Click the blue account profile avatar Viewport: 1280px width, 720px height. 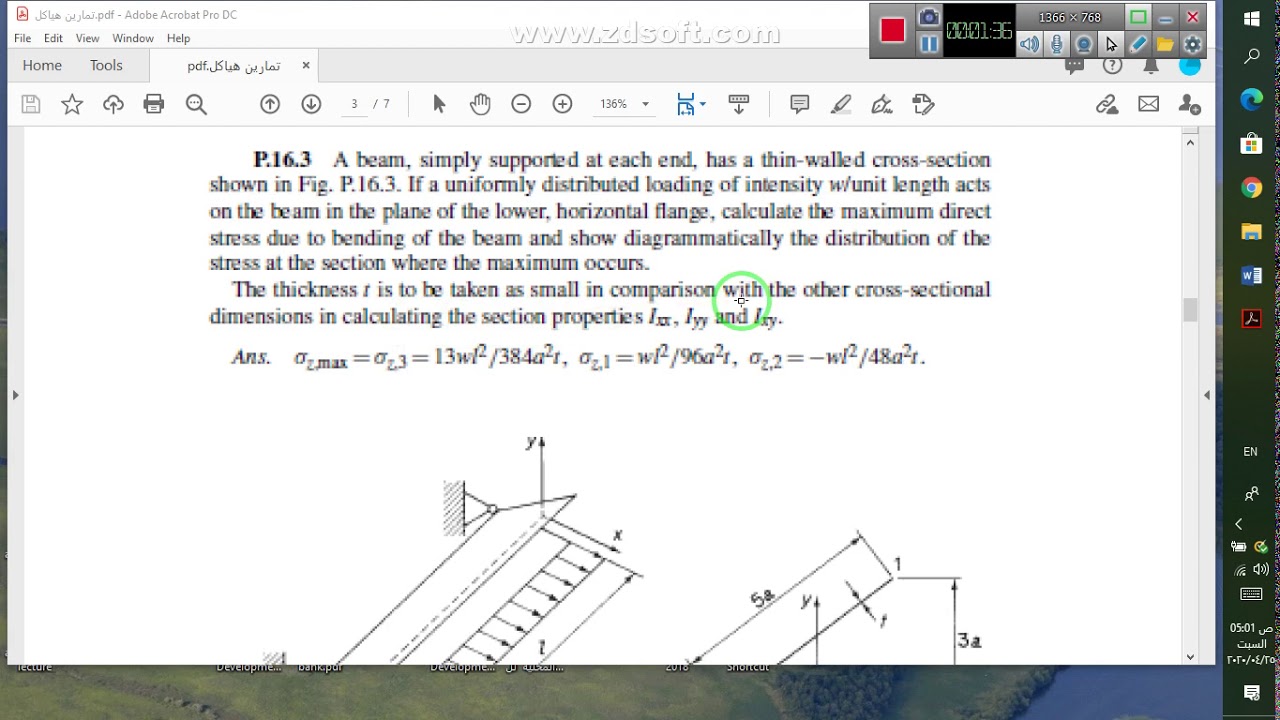point(1189,66)
